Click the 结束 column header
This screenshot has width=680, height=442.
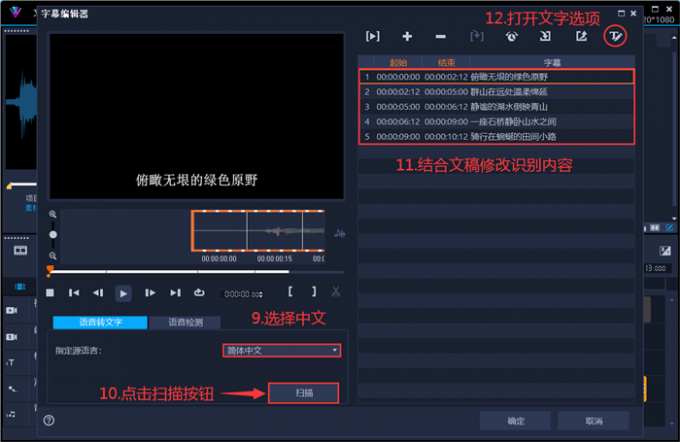coord(446,62)
